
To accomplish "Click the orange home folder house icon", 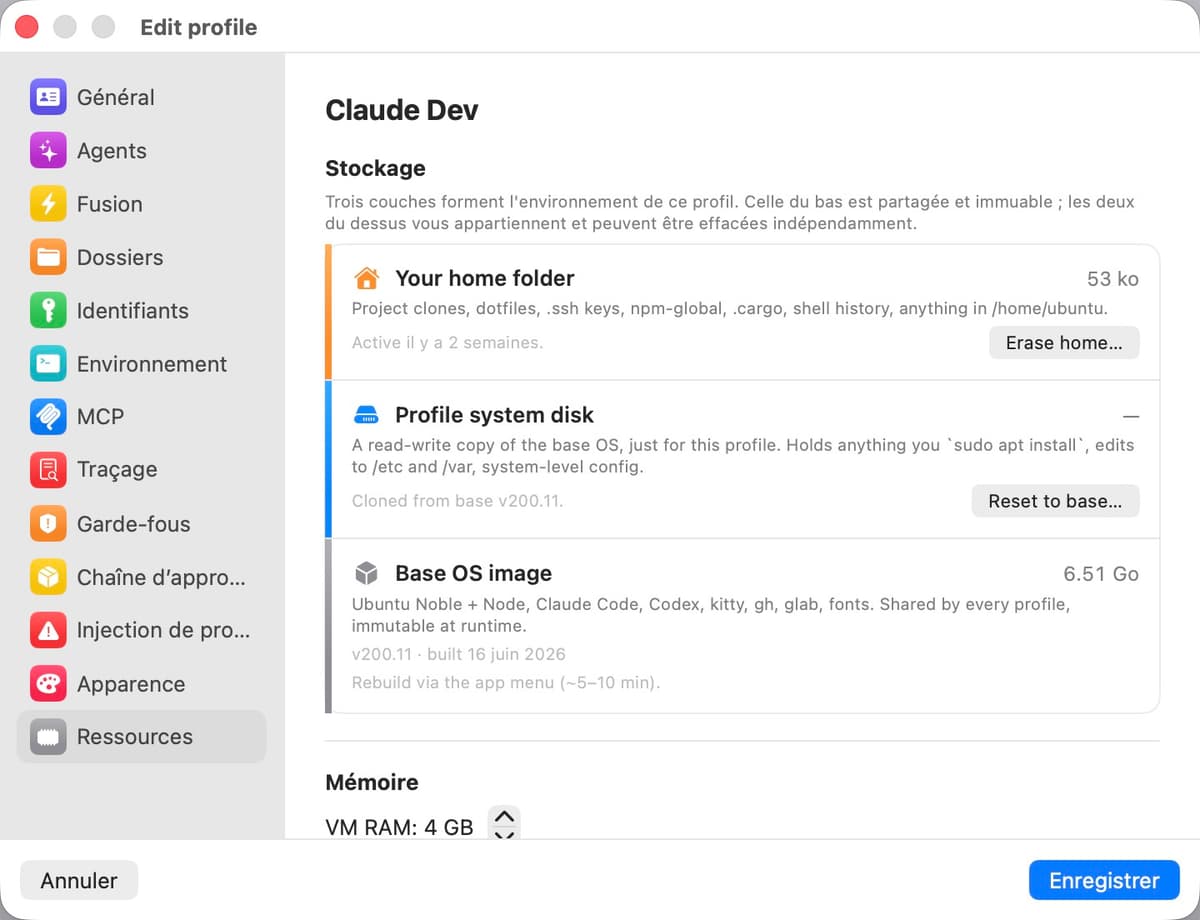I will pyautogui.click(x=367, y=278).
